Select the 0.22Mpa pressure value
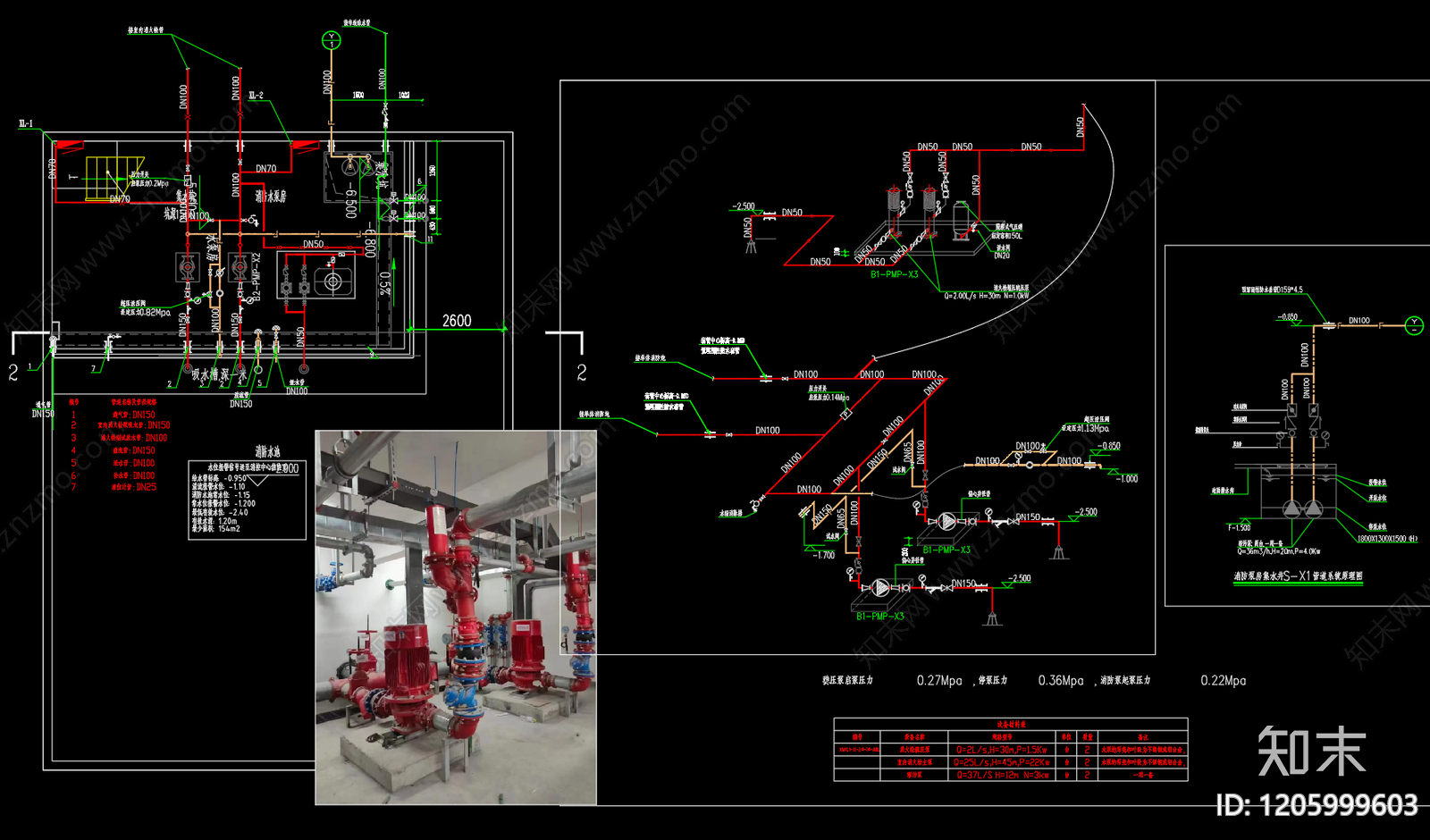The width and height of the screenshot is (1430, 840). (1224, 681)
